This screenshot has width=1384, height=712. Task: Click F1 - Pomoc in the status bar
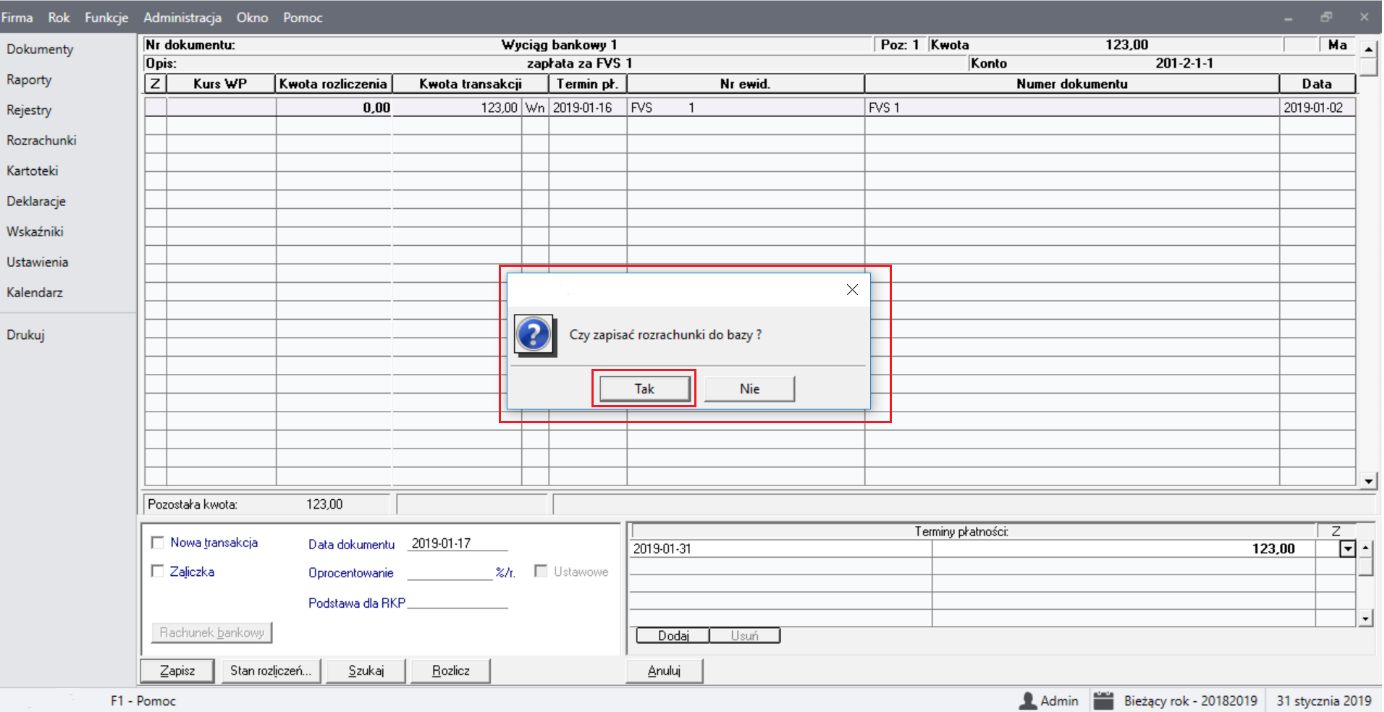[x=143, y=701]
